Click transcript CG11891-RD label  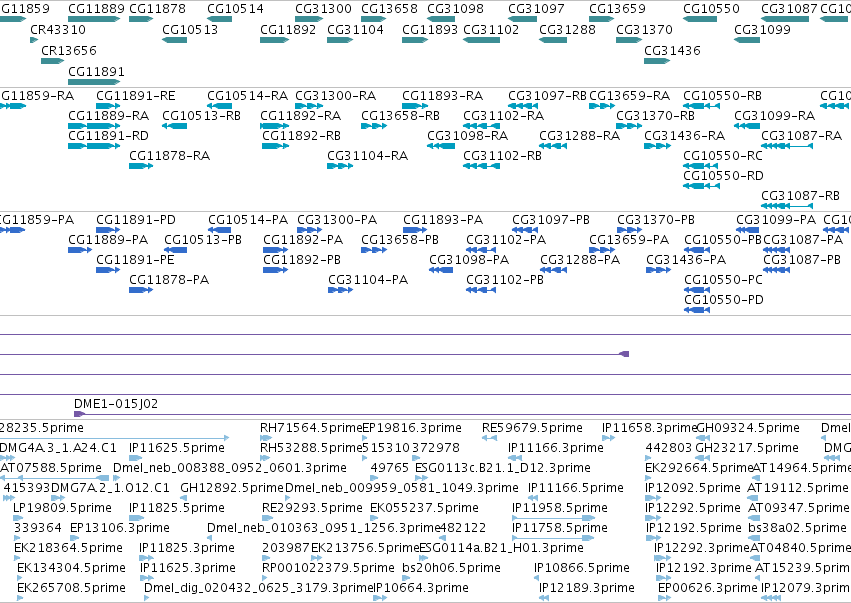coord(109,136)
